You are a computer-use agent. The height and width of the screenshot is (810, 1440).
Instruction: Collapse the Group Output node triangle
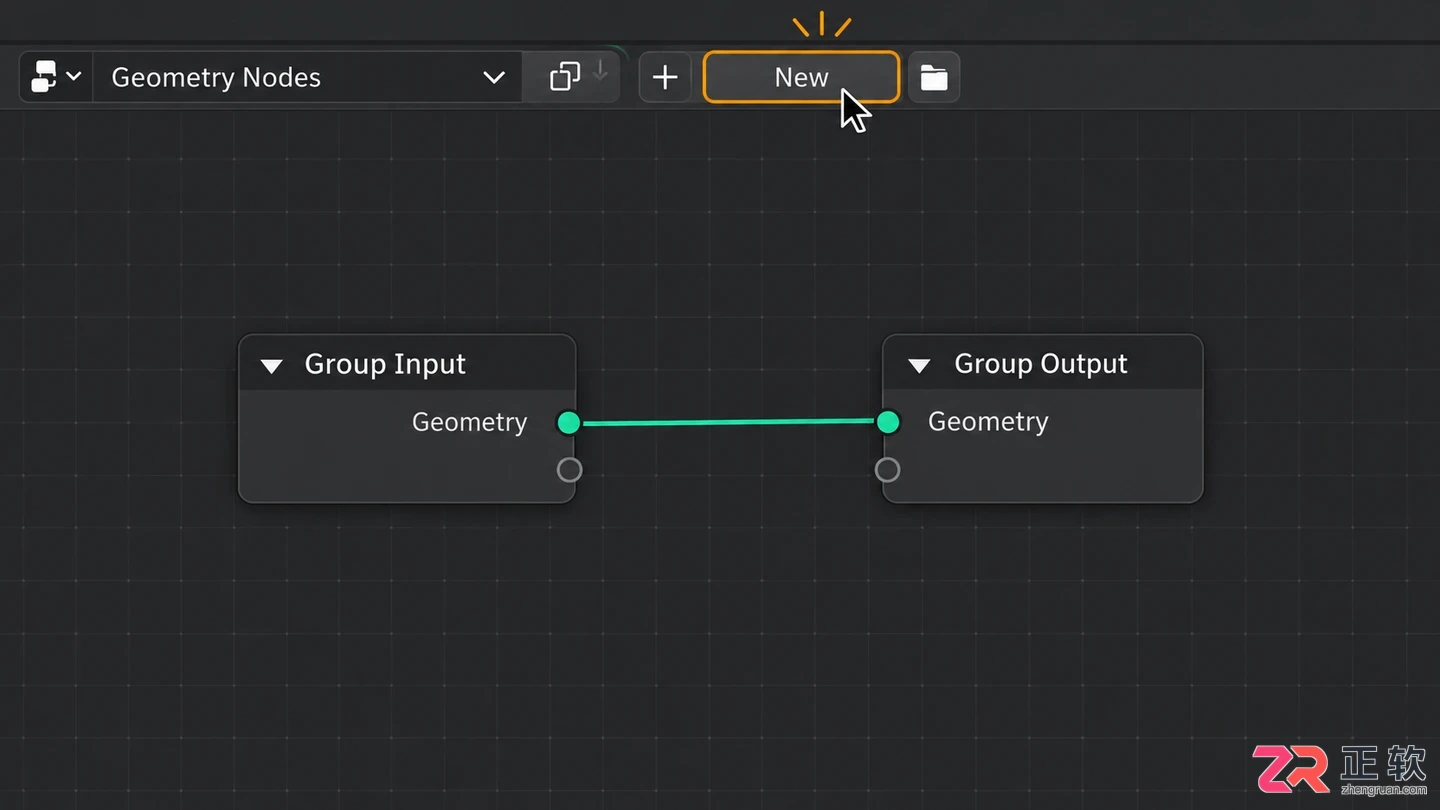[x=919, y=366]
